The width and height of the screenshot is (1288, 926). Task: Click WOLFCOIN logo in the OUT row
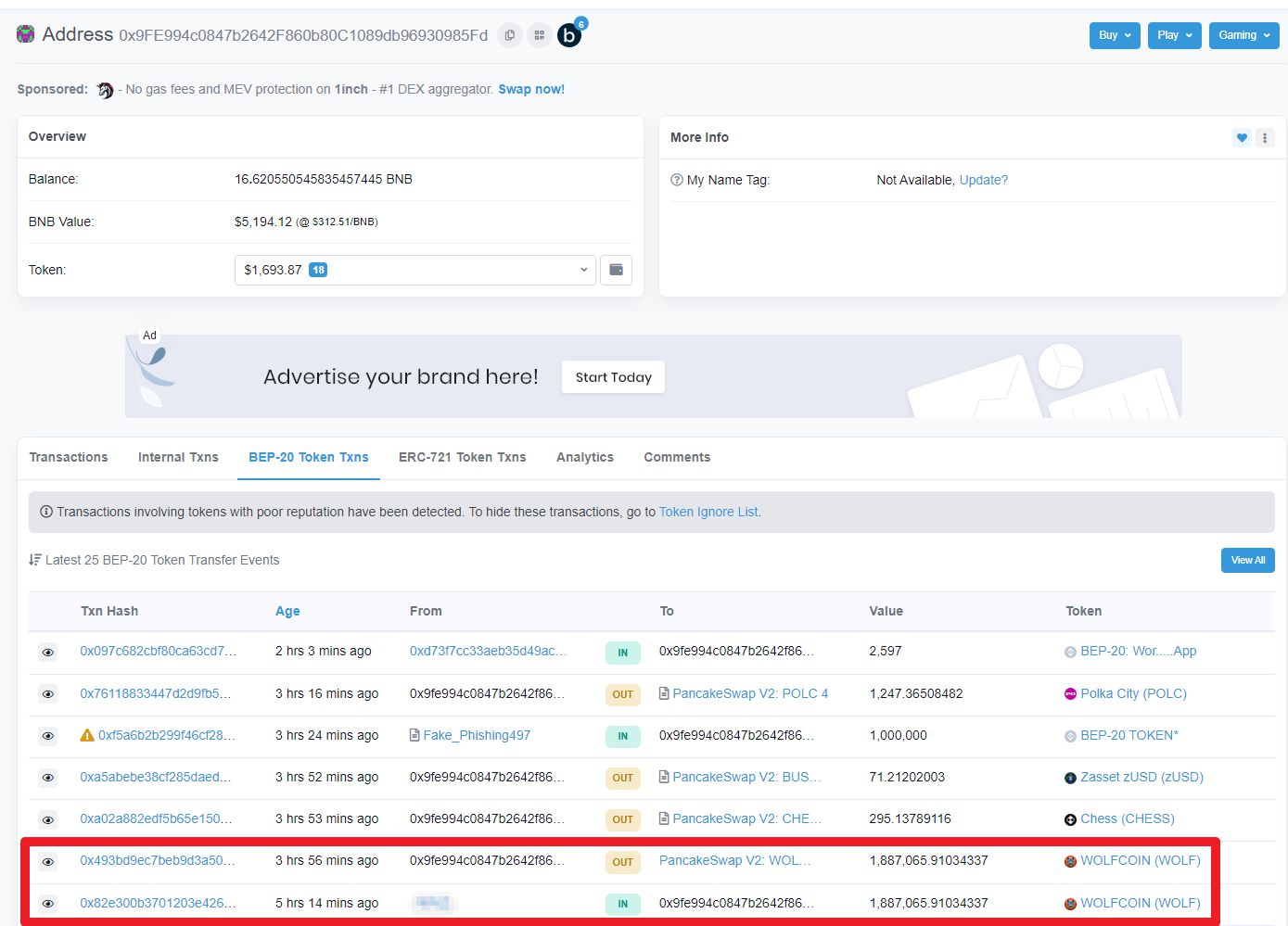pos(1070,861)
